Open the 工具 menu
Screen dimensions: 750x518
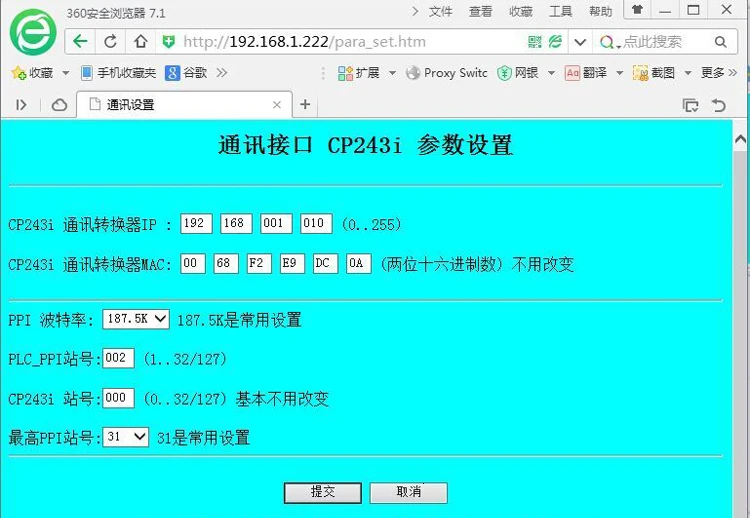pyautogui.click(x=560, y=11)
